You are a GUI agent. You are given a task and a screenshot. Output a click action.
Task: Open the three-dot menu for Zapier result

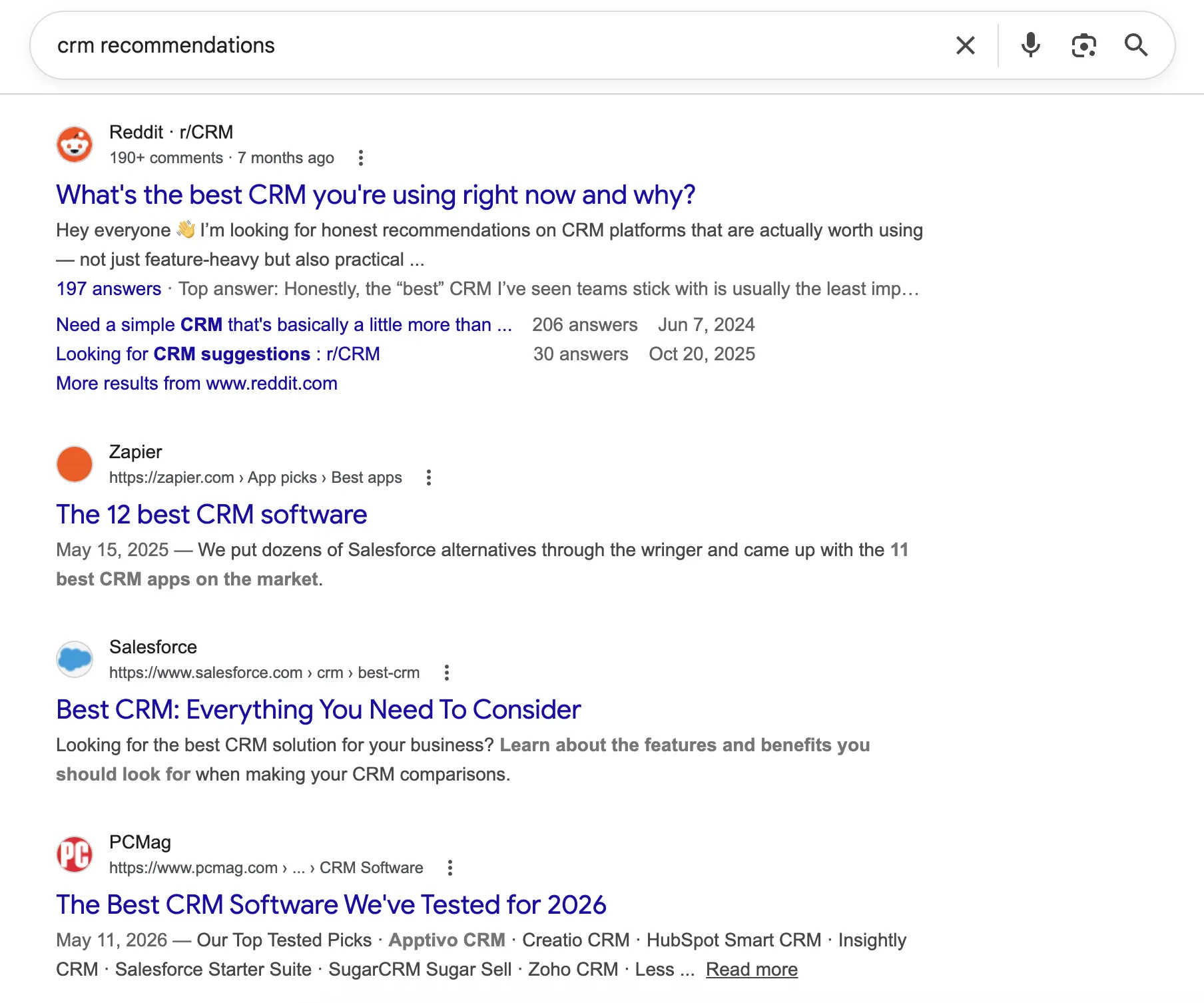pos(429,478)
